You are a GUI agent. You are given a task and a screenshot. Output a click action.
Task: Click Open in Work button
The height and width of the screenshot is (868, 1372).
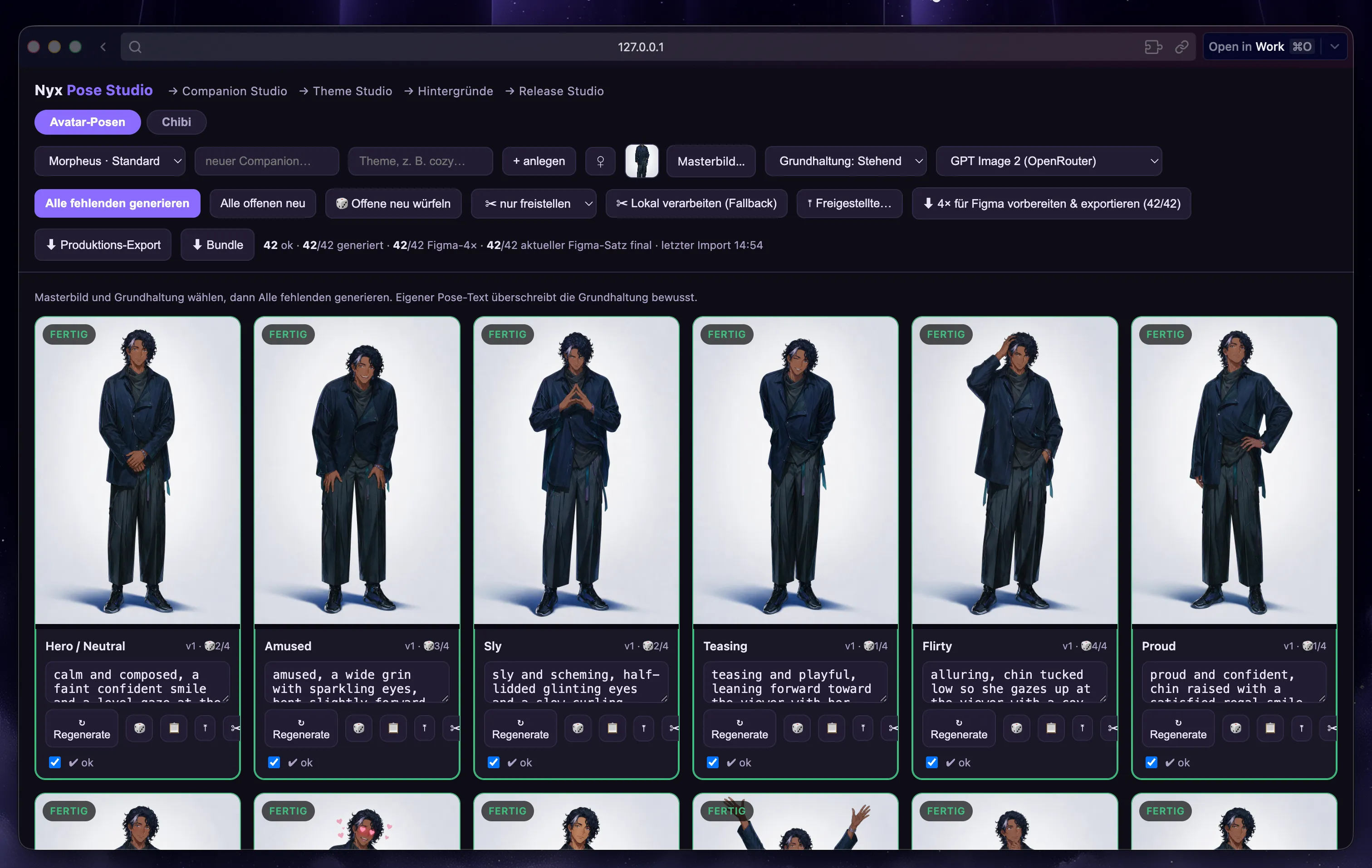1260,47
